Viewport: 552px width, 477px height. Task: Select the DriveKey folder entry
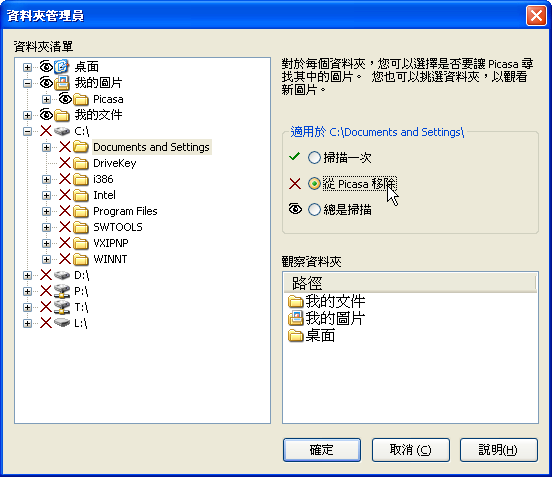tap(114, 163)
